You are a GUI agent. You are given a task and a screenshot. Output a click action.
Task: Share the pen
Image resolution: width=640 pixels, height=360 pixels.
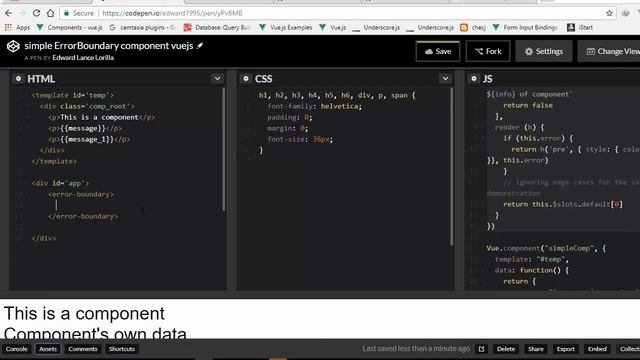pyautogui.click(x=536, y=349)
